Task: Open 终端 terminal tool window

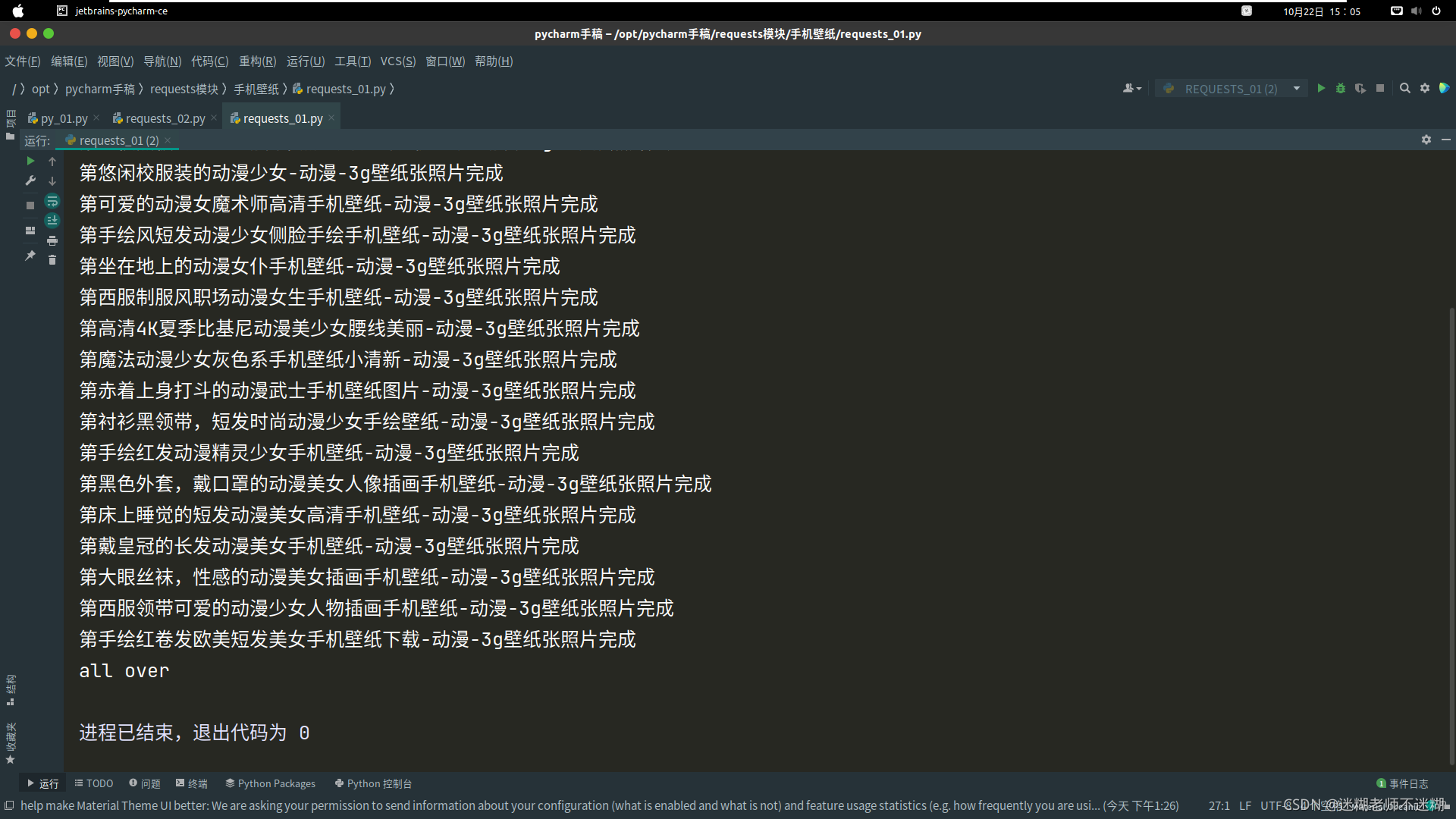Action: [191, 783]
